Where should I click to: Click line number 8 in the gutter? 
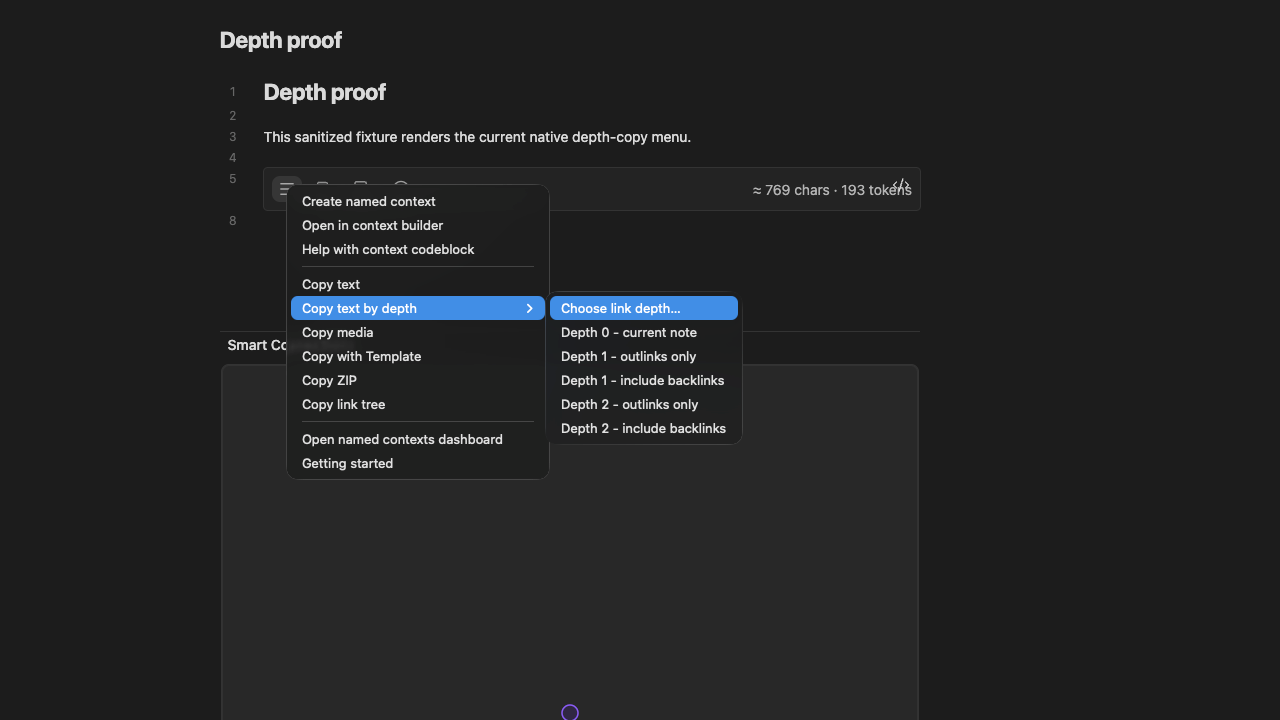[x=233, y=221]
